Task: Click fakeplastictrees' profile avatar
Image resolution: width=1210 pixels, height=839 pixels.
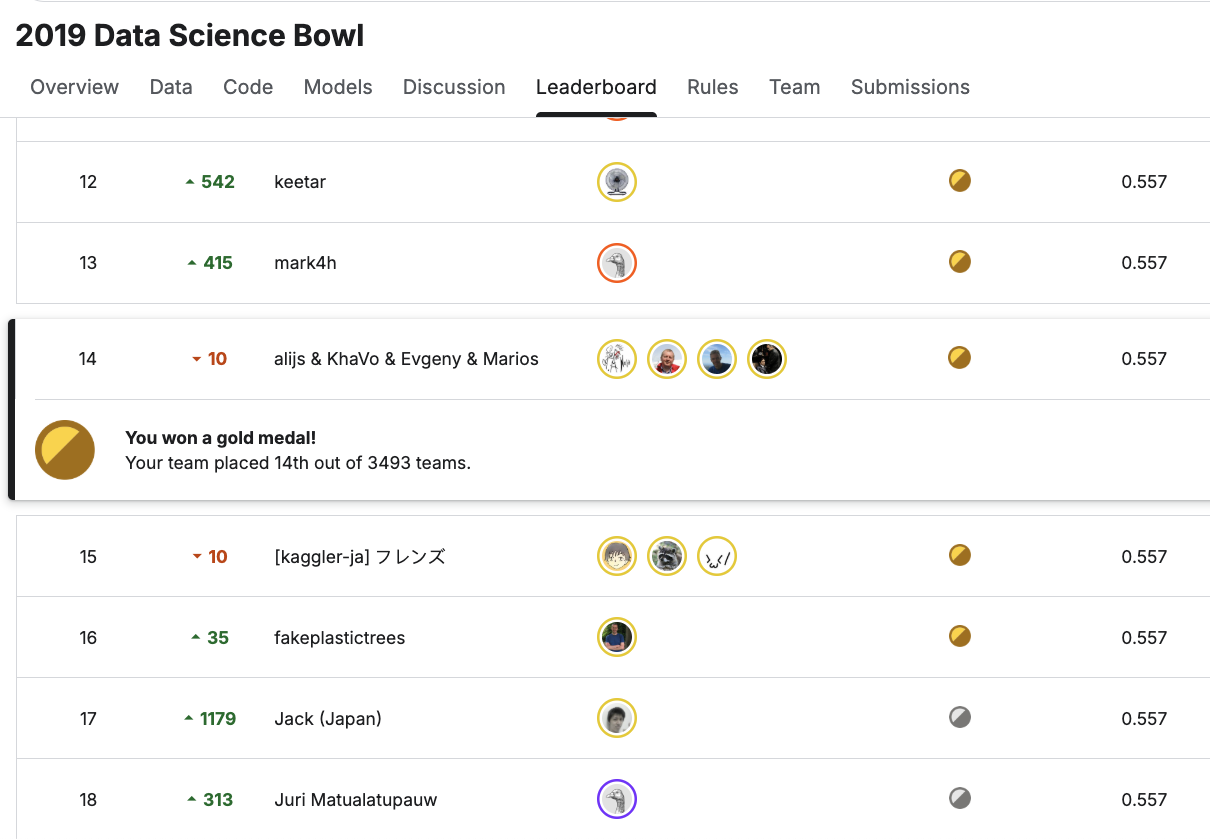Action: pos(617,637)
